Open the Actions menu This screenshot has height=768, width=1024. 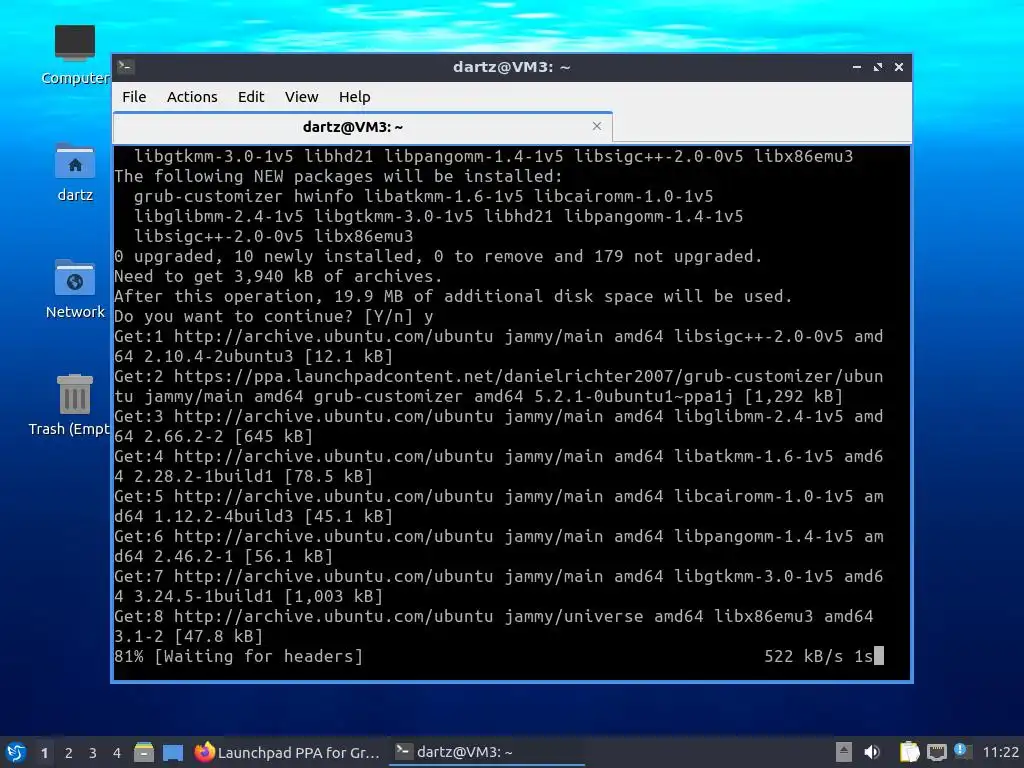192,97
